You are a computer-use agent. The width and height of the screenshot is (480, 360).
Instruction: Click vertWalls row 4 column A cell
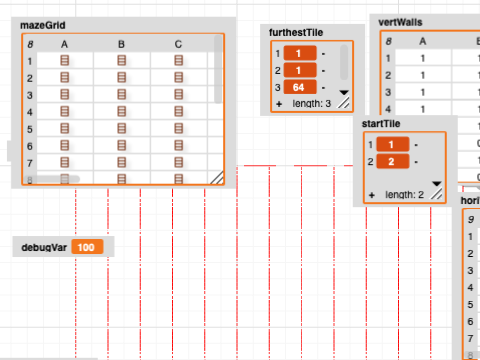click(423, 109)
